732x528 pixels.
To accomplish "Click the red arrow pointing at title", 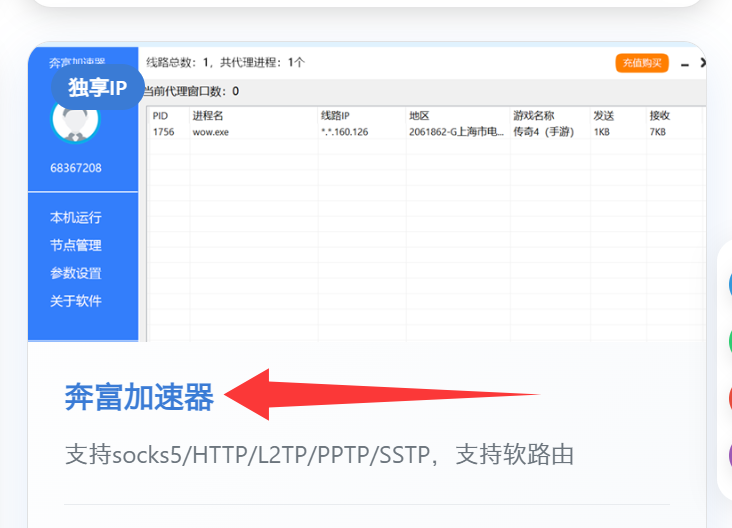I will click(380, 395).
